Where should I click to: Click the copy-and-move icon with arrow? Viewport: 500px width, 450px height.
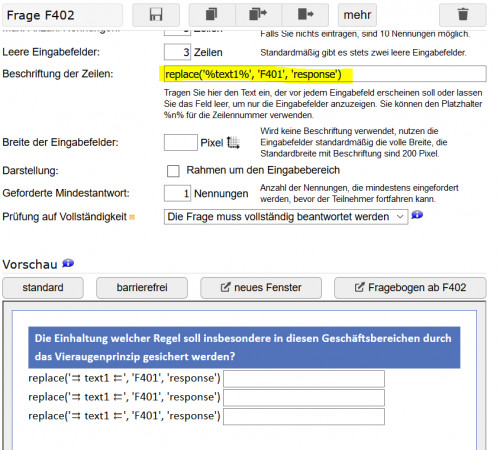258,15
